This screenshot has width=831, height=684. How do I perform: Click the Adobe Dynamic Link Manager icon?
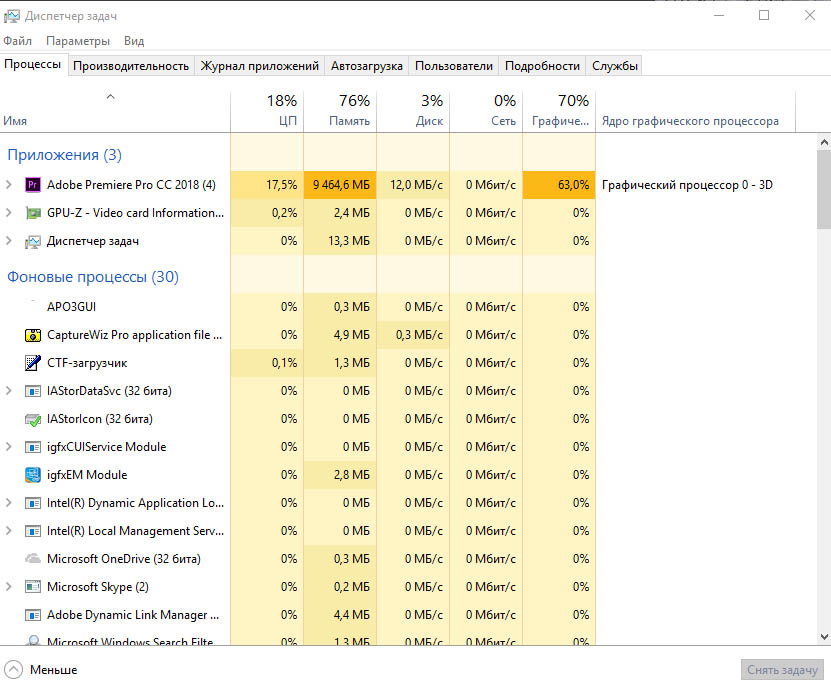pyautogui.click(x=33, y=615)
